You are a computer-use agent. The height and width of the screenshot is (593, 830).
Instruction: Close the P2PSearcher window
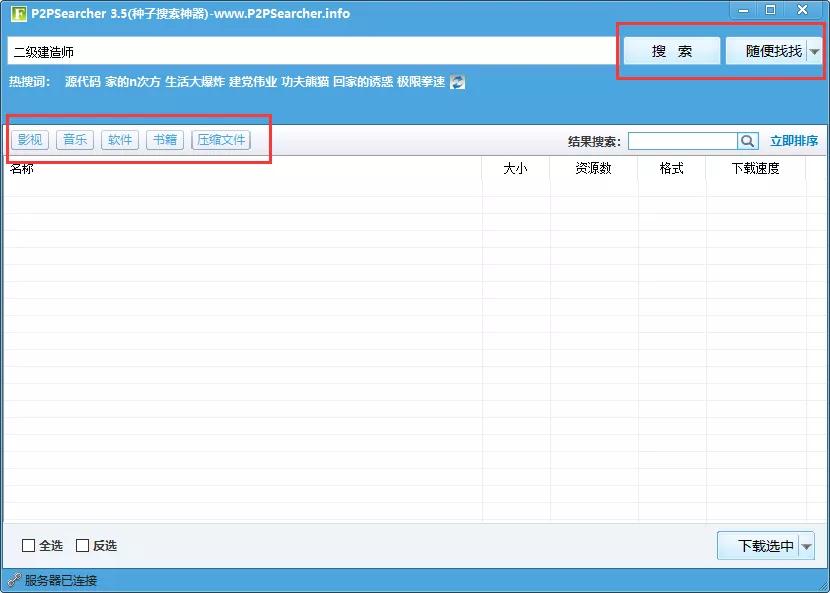tap(802, 10)
